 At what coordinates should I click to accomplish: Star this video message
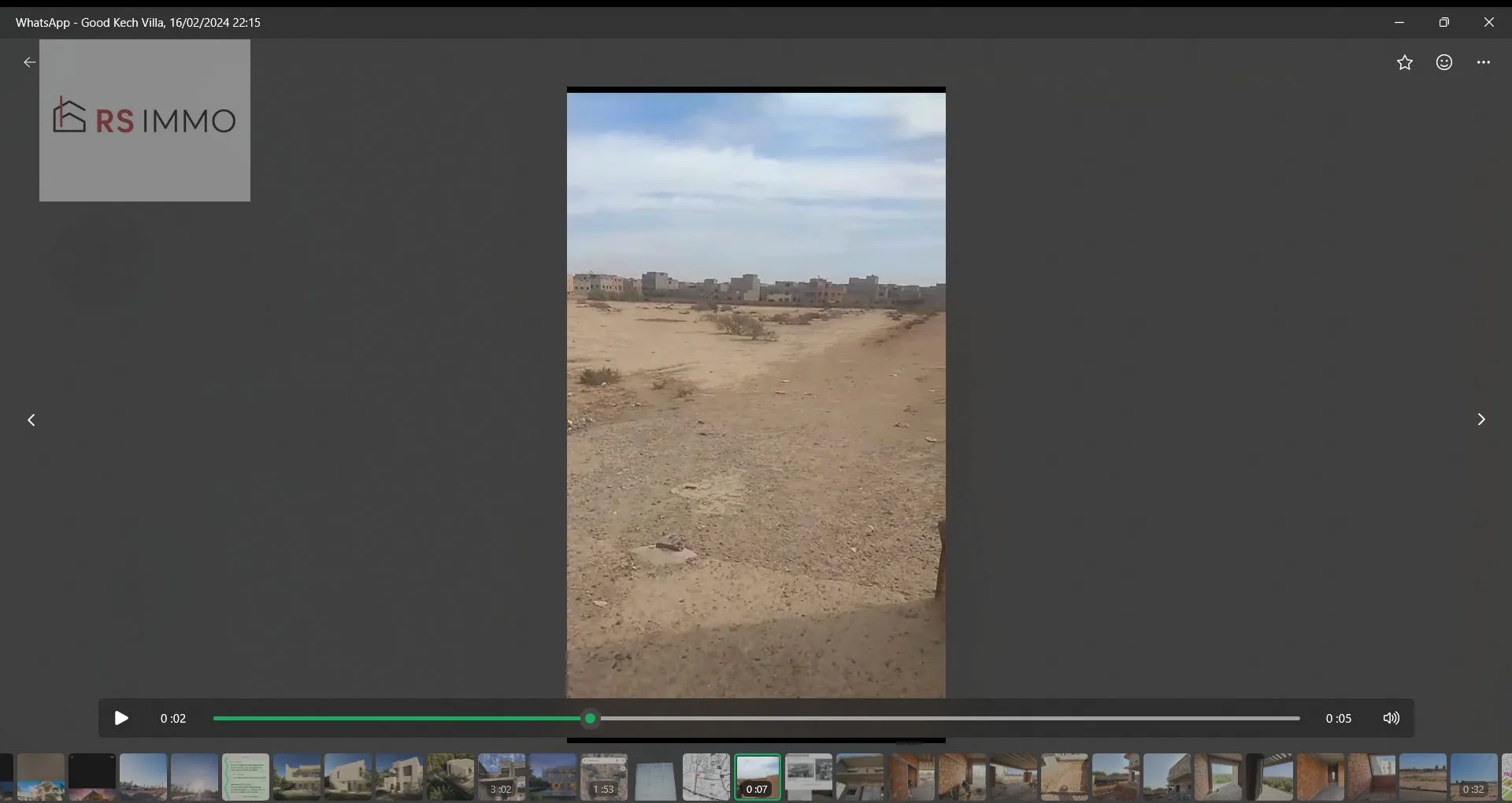tap(1405, 62)
